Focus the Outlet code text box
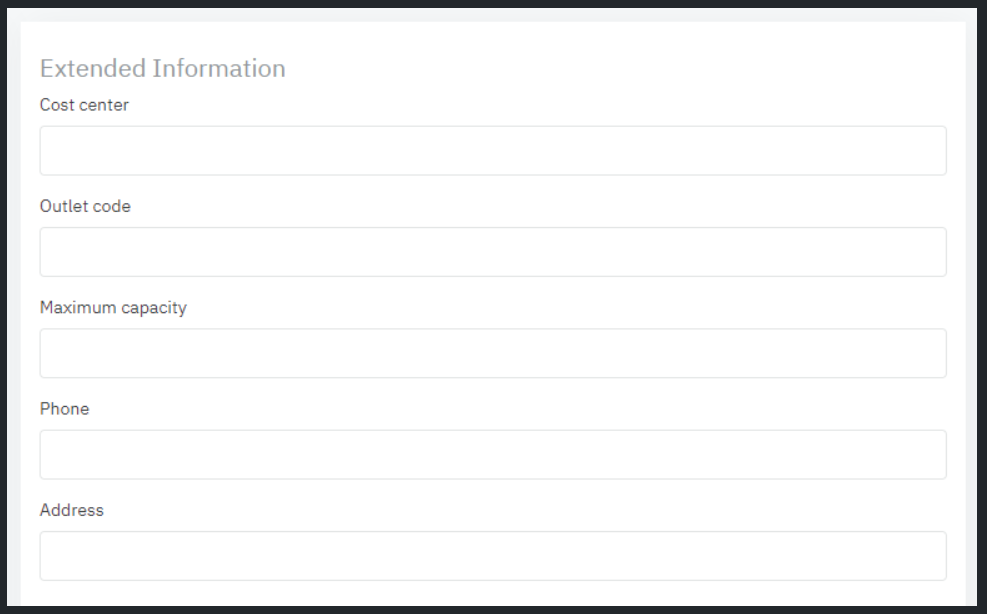 point(493,252)
